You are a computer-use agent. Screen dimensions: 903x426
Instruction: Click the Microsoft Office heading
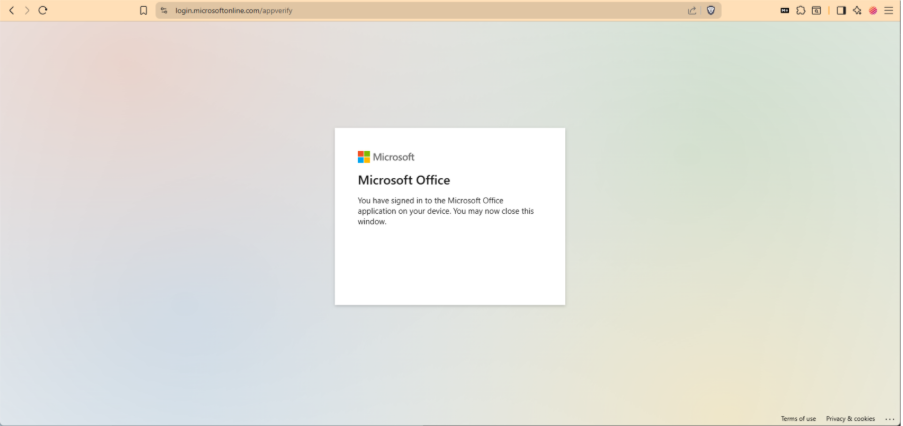point(404,180)
